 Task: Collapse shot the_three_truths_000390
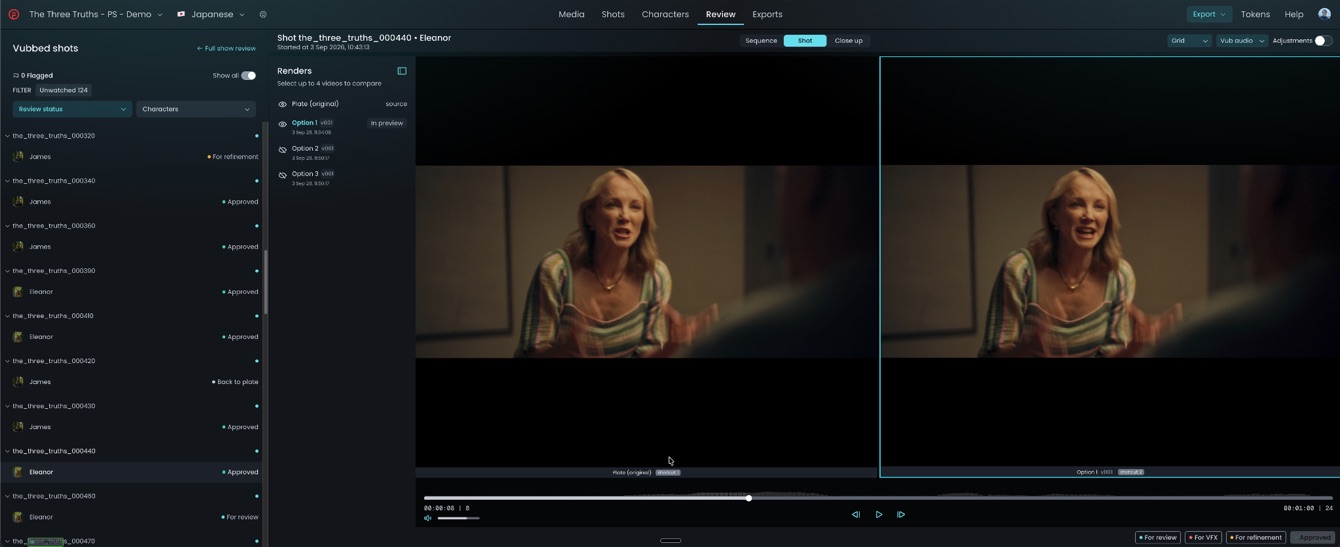coord(7,271)
